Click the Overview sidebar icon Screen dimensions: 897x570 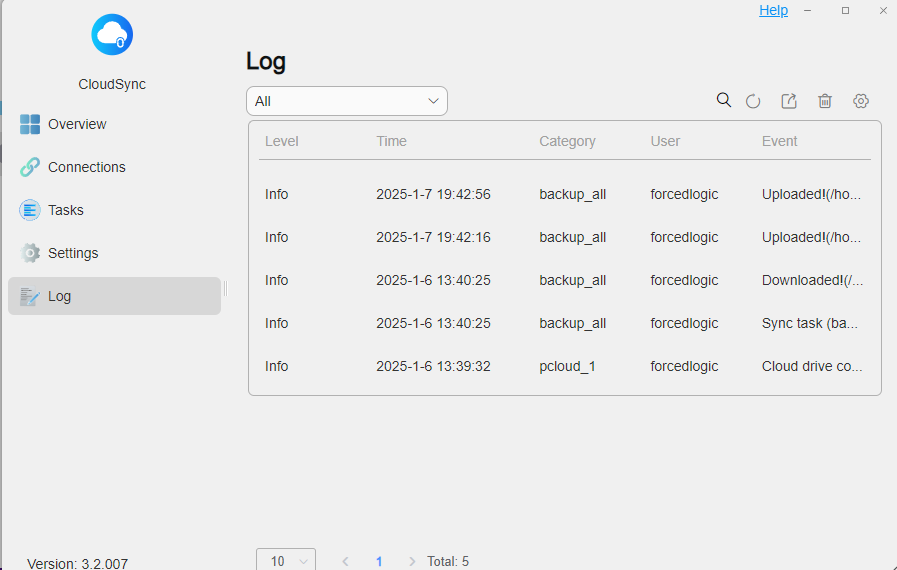click(30, 124)
